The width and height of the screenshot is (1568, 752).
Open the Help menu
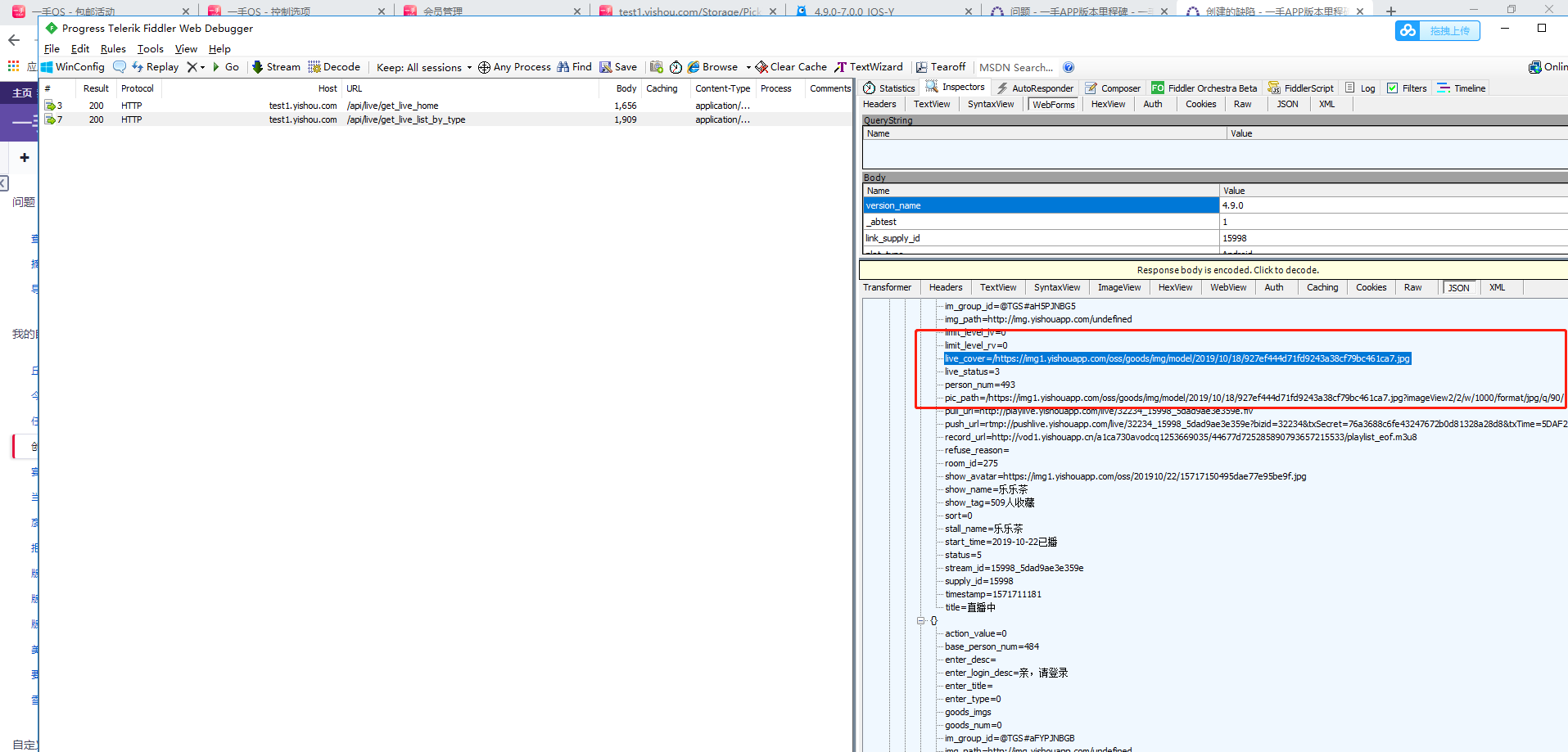pos(219,49)
